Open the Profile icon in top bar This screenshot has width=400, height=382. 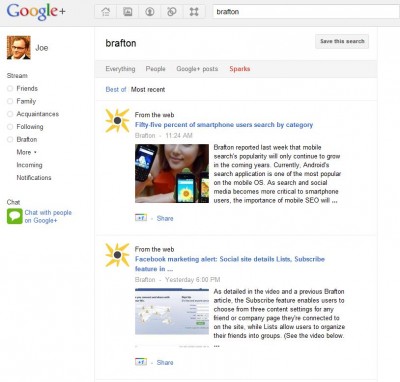click(150, 12)
